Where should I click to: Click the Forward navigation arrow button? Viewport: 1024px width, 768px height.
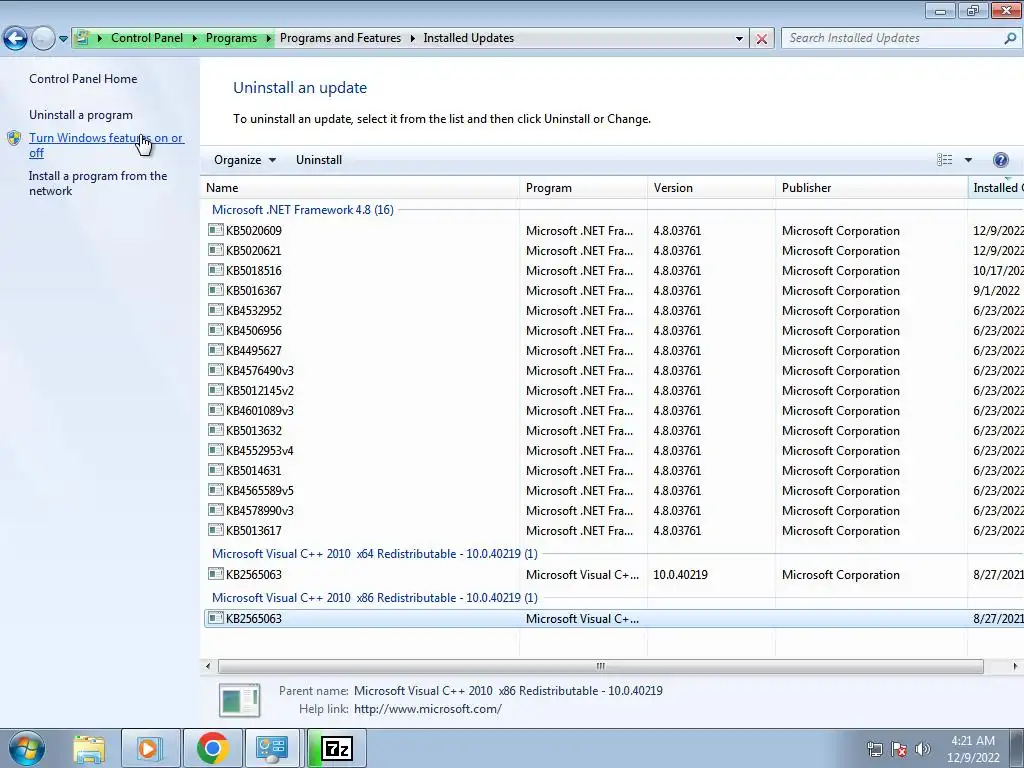pos(43,39)
